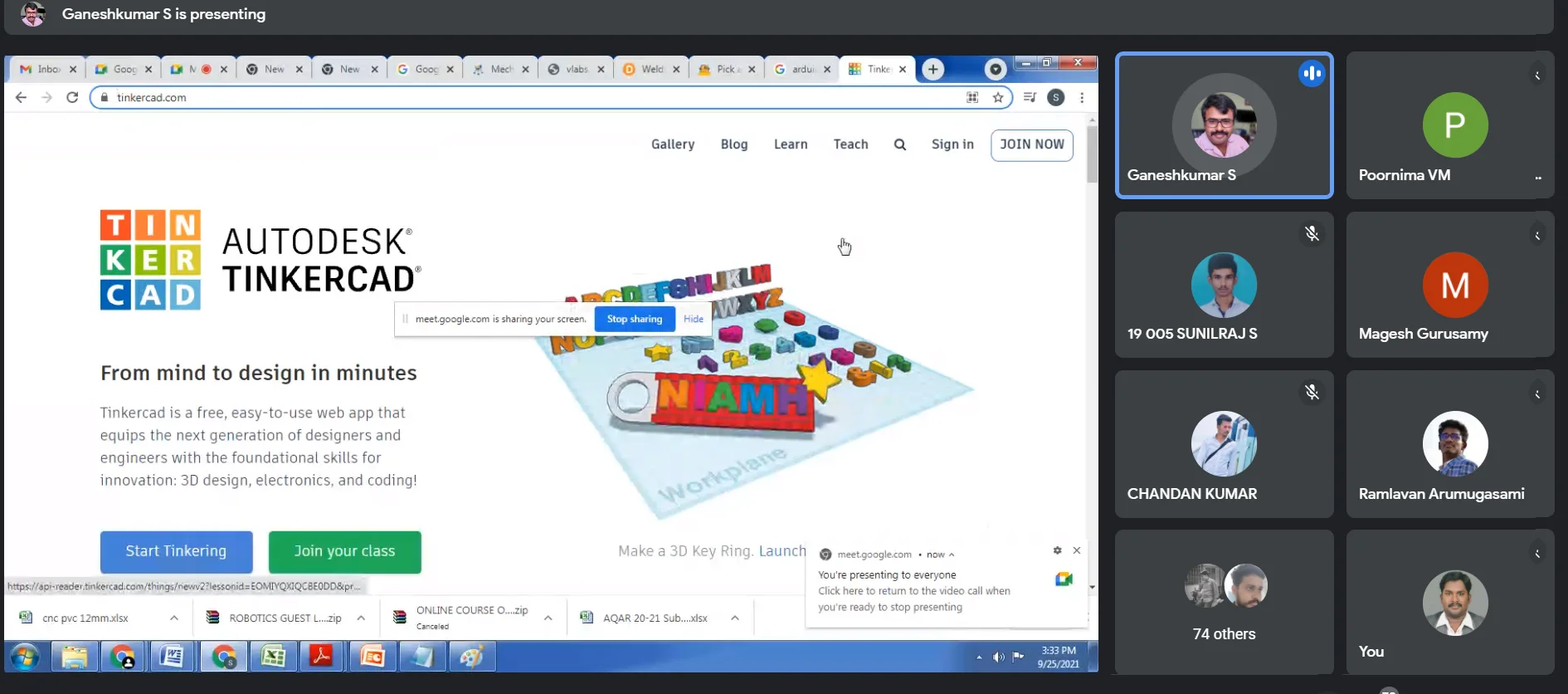Open the Windows Start orb

click(25, 657)
